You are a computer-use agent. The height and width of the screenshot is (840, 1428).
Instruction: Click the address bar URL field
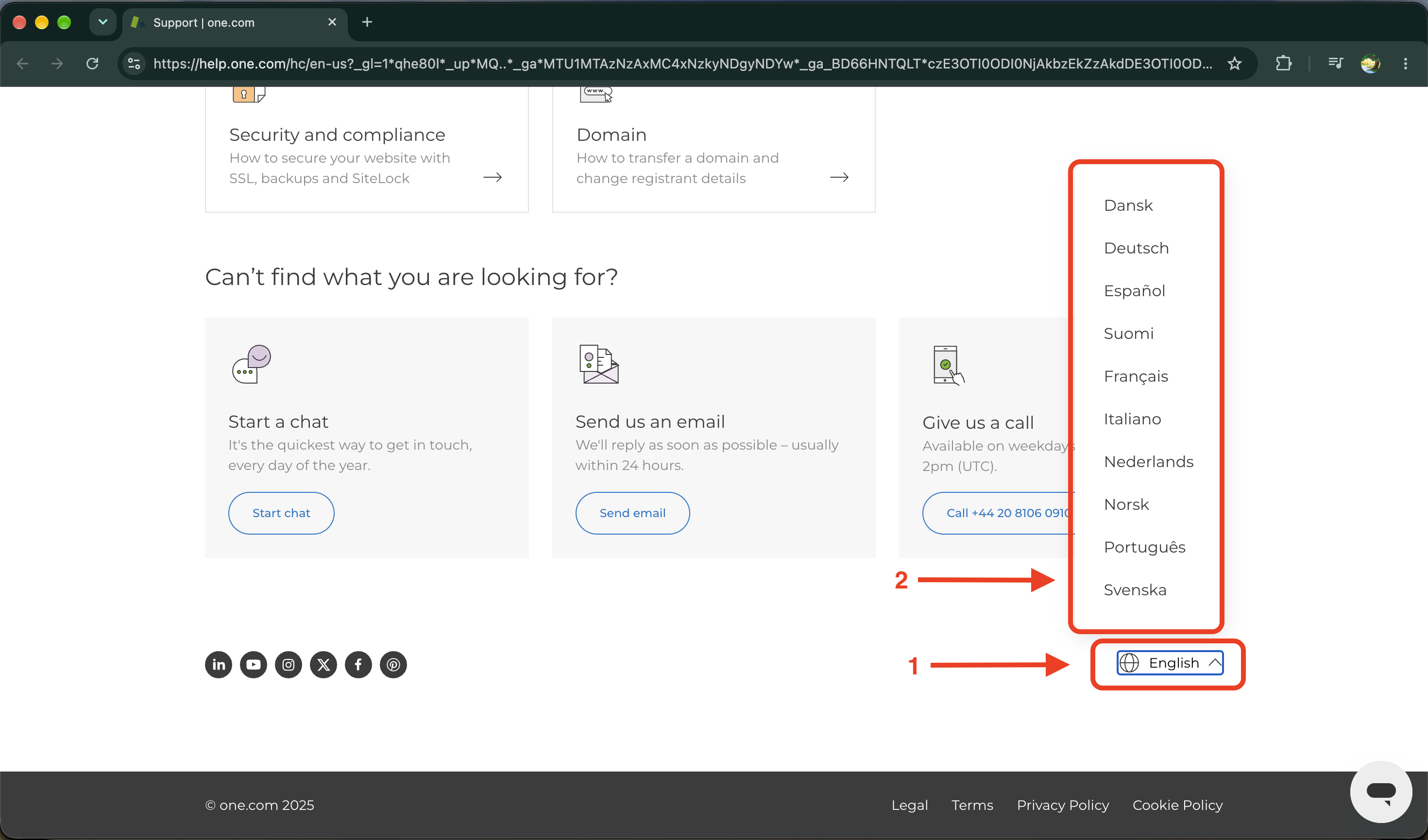pyautogui.click(x=682, y=64)
